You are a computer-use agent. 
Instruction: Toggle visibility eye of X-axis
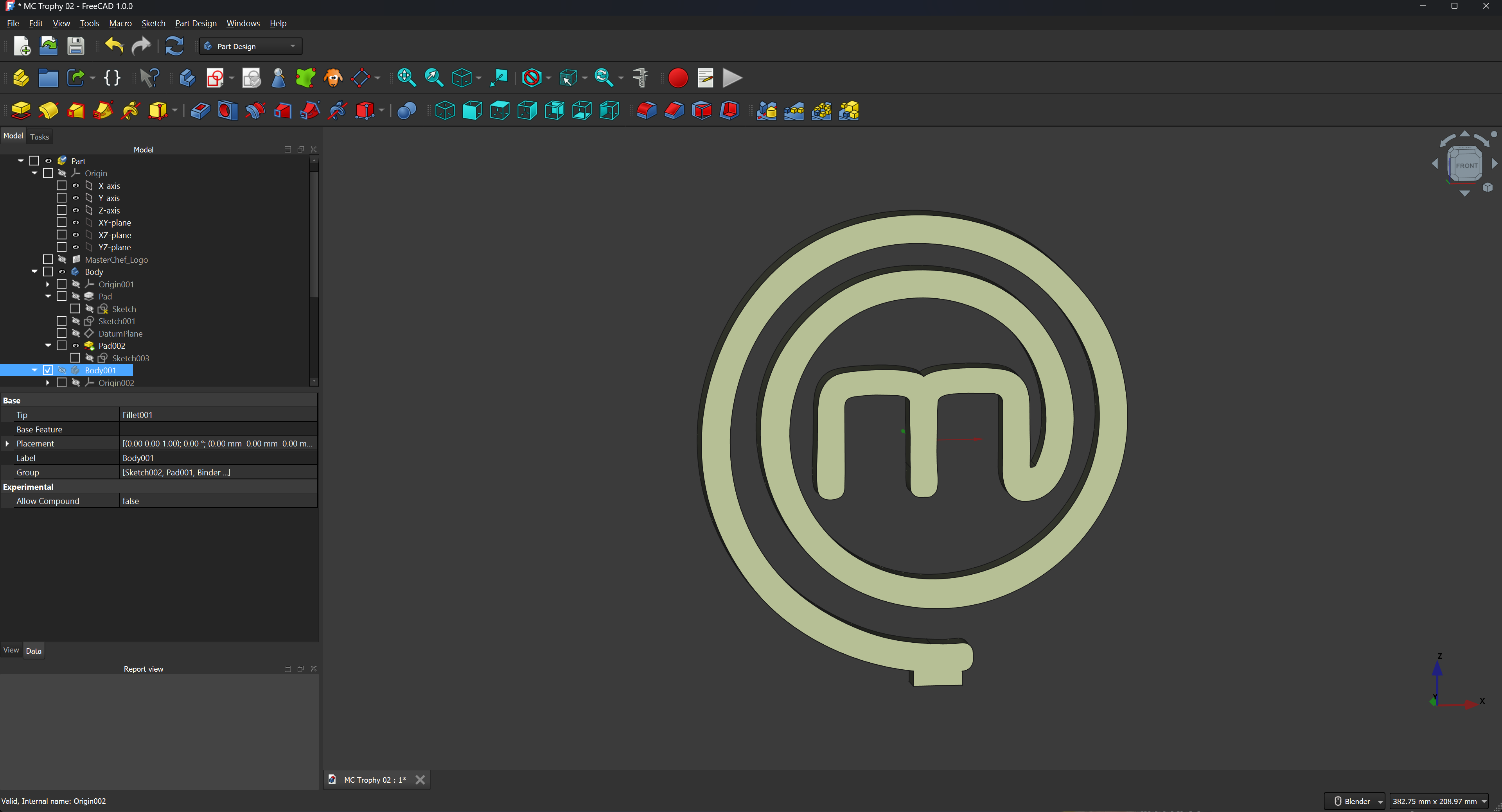point(75,185)
